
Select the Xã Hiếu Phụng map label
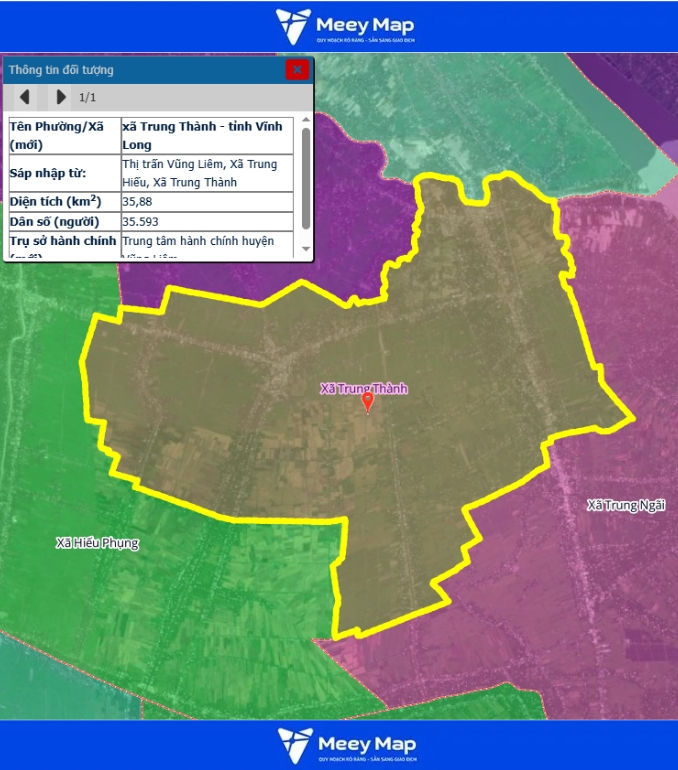(97, 543)
